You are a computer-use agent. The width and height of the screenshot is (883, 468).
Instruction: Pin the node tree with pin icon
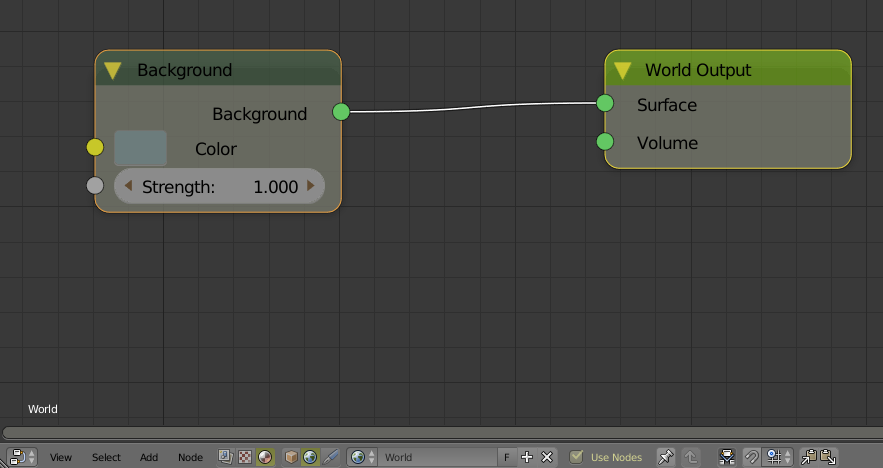(x=666, y=457)
